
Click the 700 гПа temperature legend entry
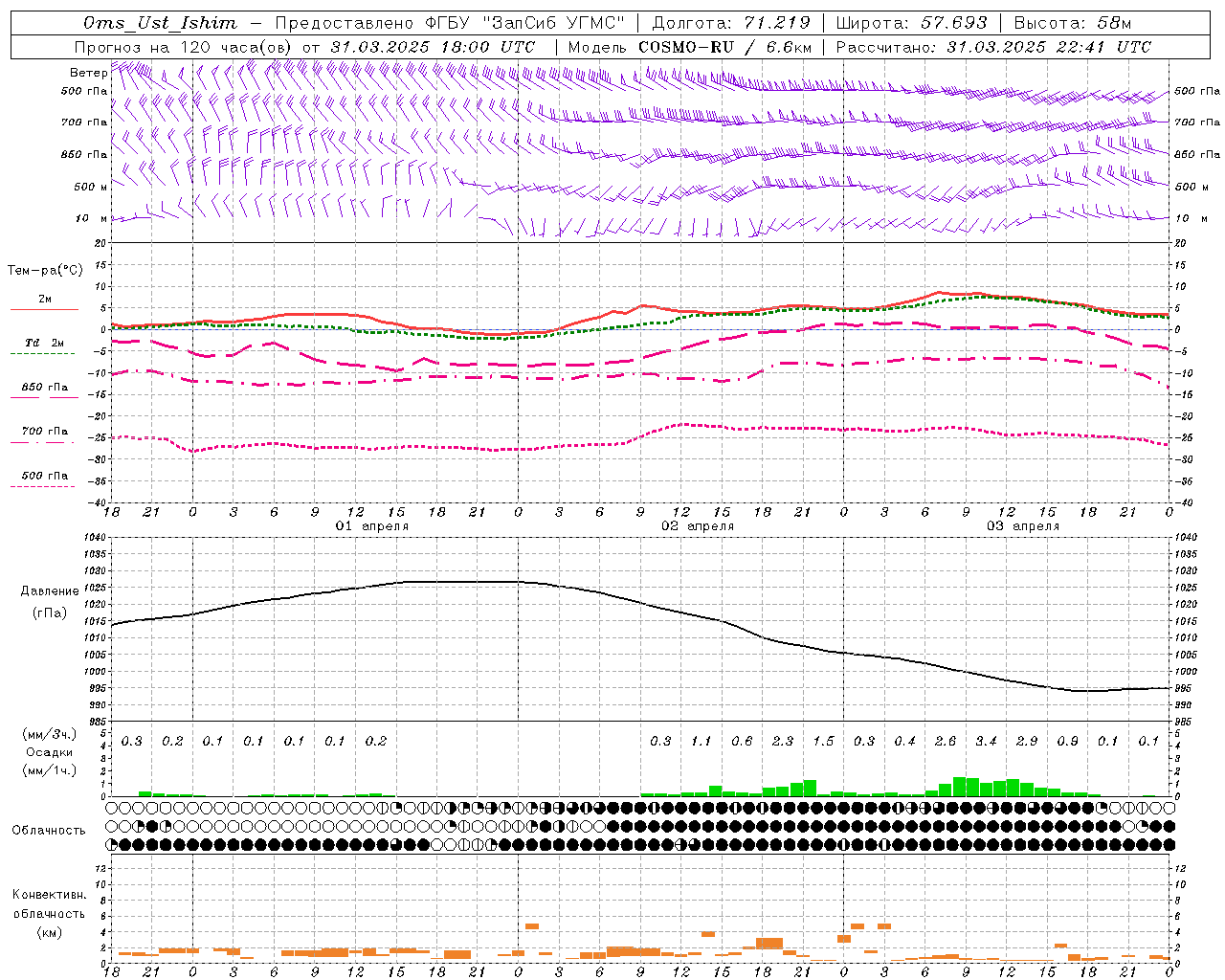[x=44, y=432]
